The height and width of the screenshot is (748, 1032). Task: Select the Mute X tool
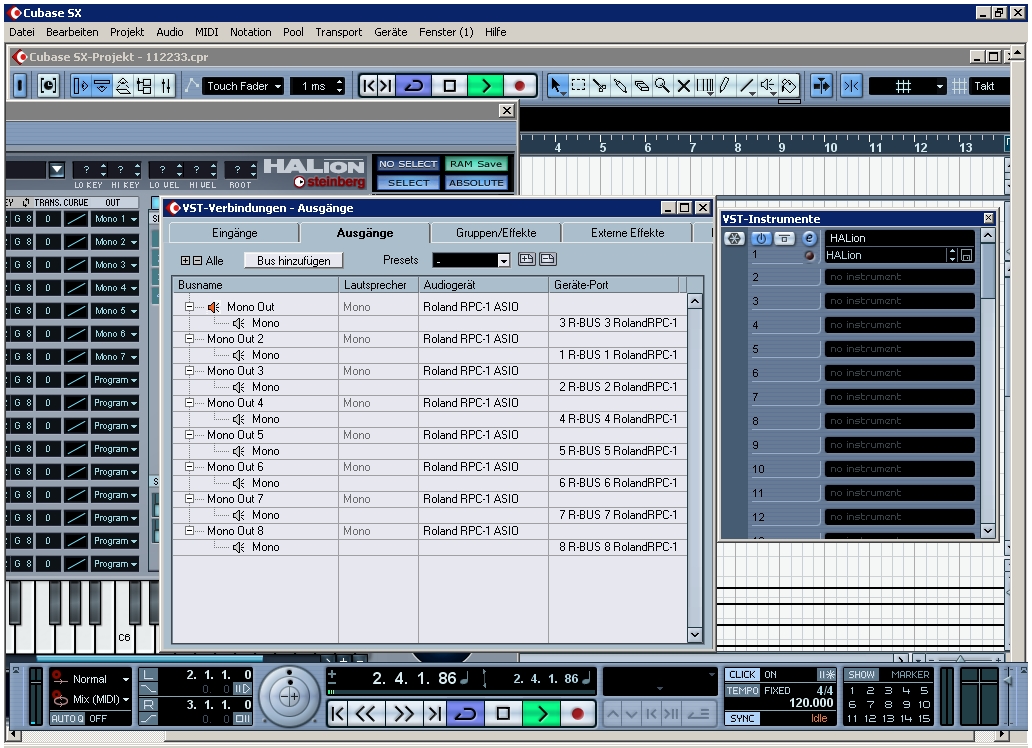tap(684, 86)
